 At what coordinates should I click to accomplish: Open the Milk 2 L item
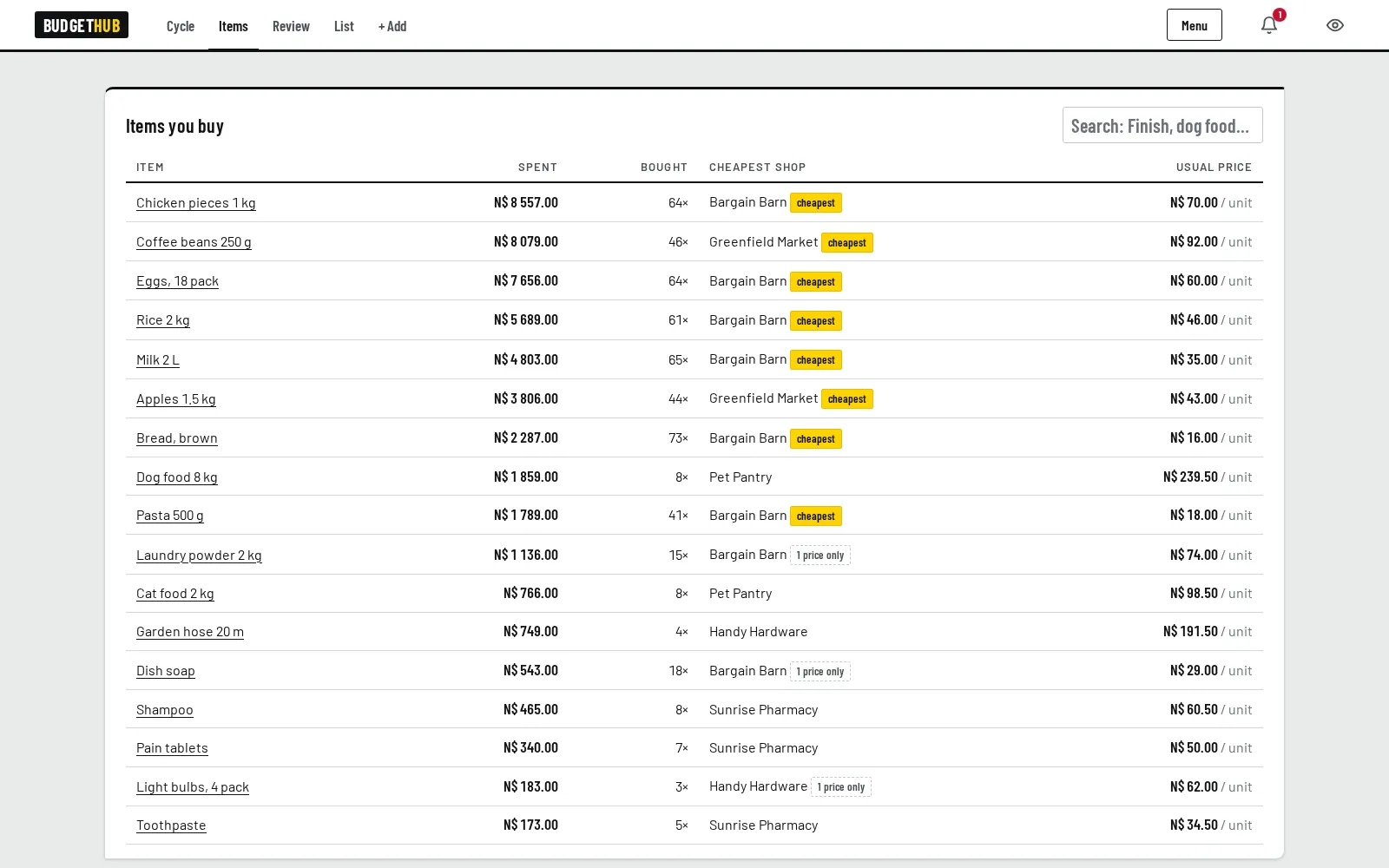coord(158,360)
